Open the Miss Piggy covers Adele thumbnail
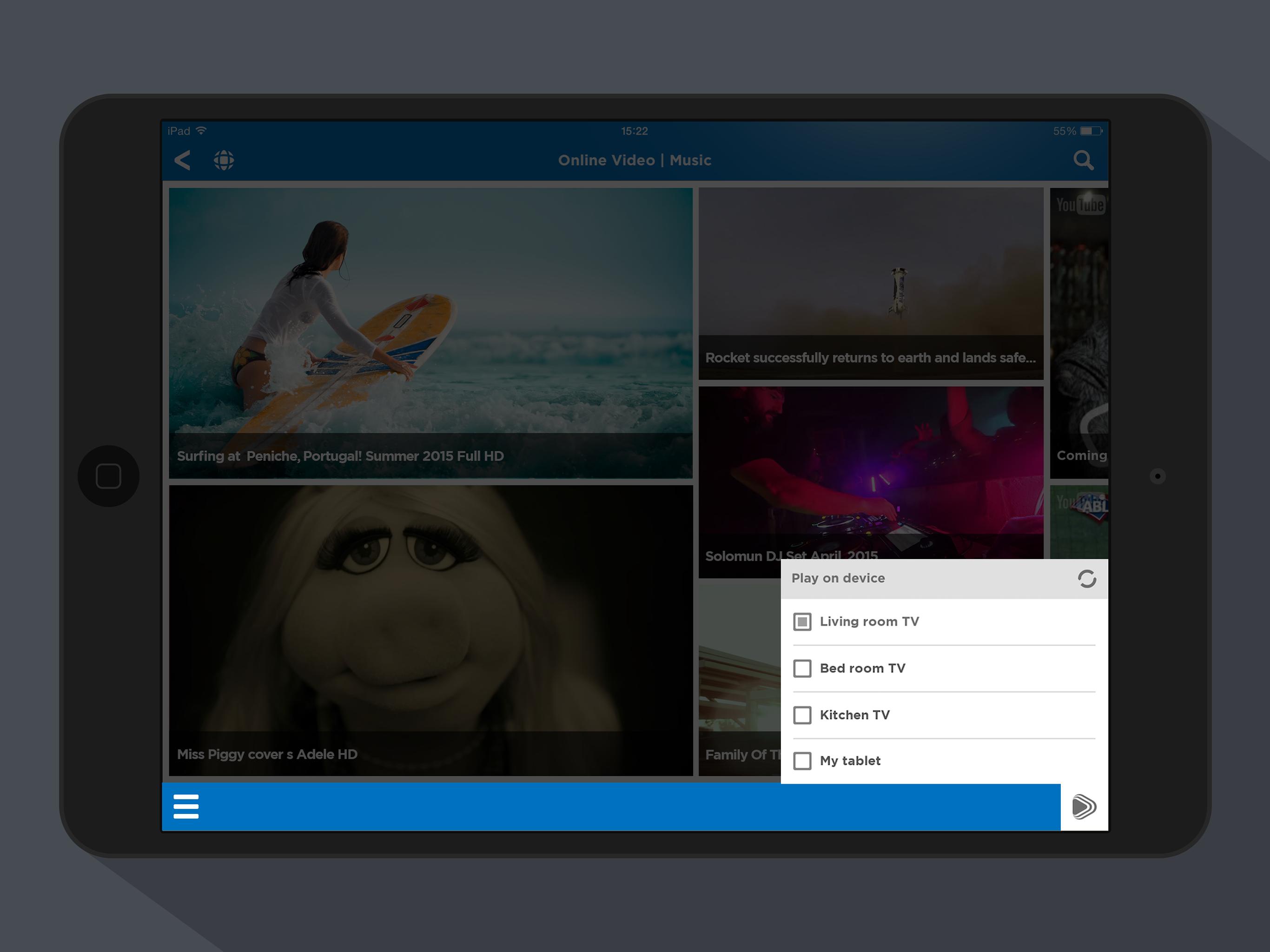Viewport: 1270px width, 952px height. coord(430,630)
